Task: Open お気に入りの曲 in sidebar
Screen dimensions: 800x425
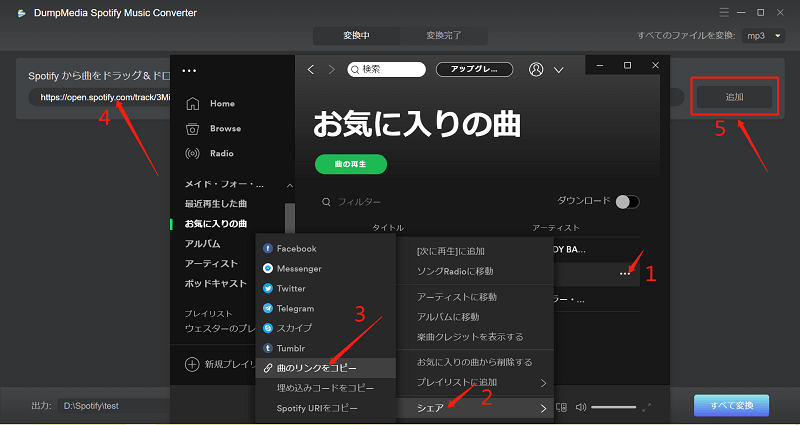Action: (x=216, y=223)
